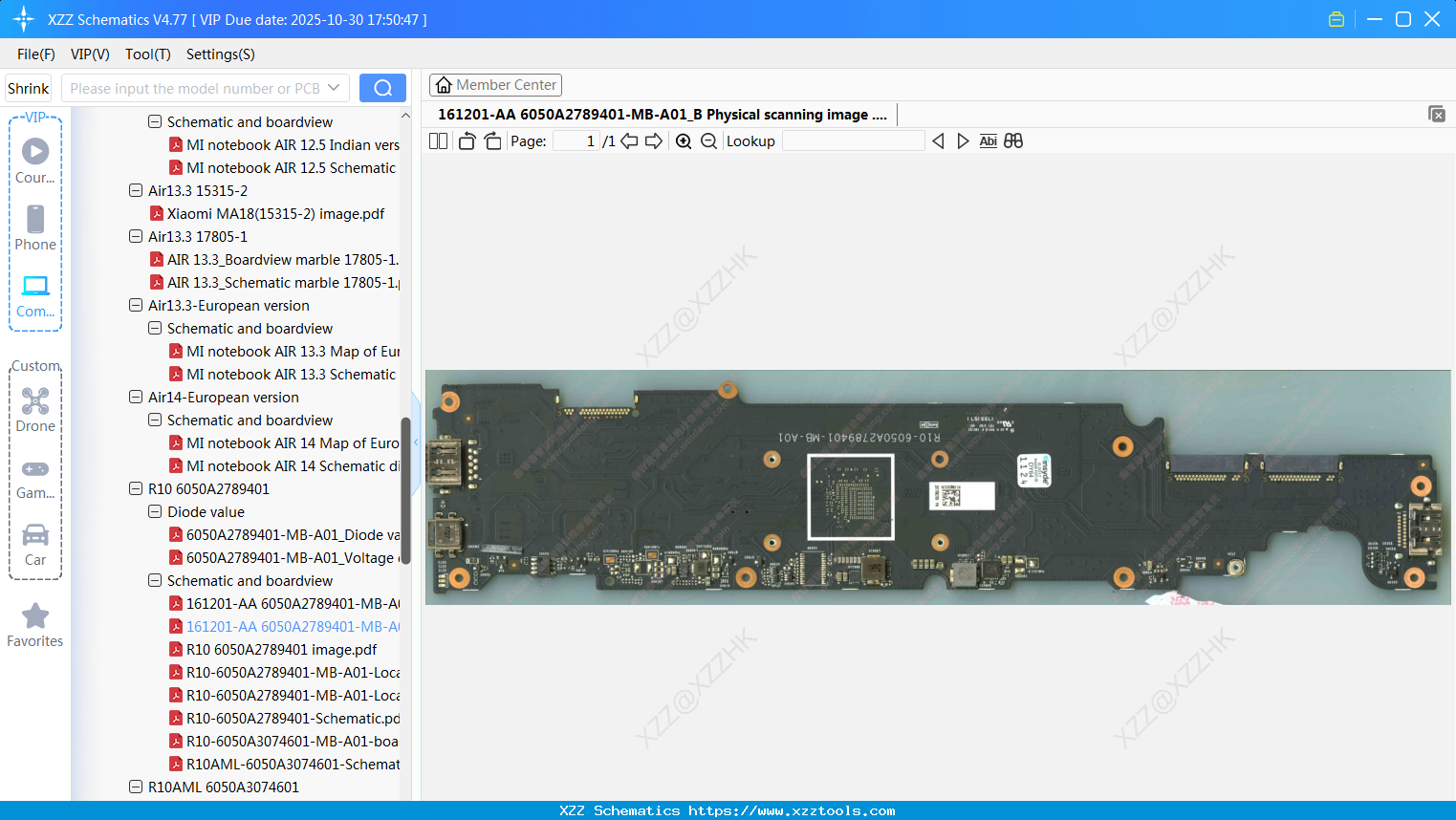Collapse the Air13.3 15315-2 node
Viewport: 1456px width, 820px height.
136,191
